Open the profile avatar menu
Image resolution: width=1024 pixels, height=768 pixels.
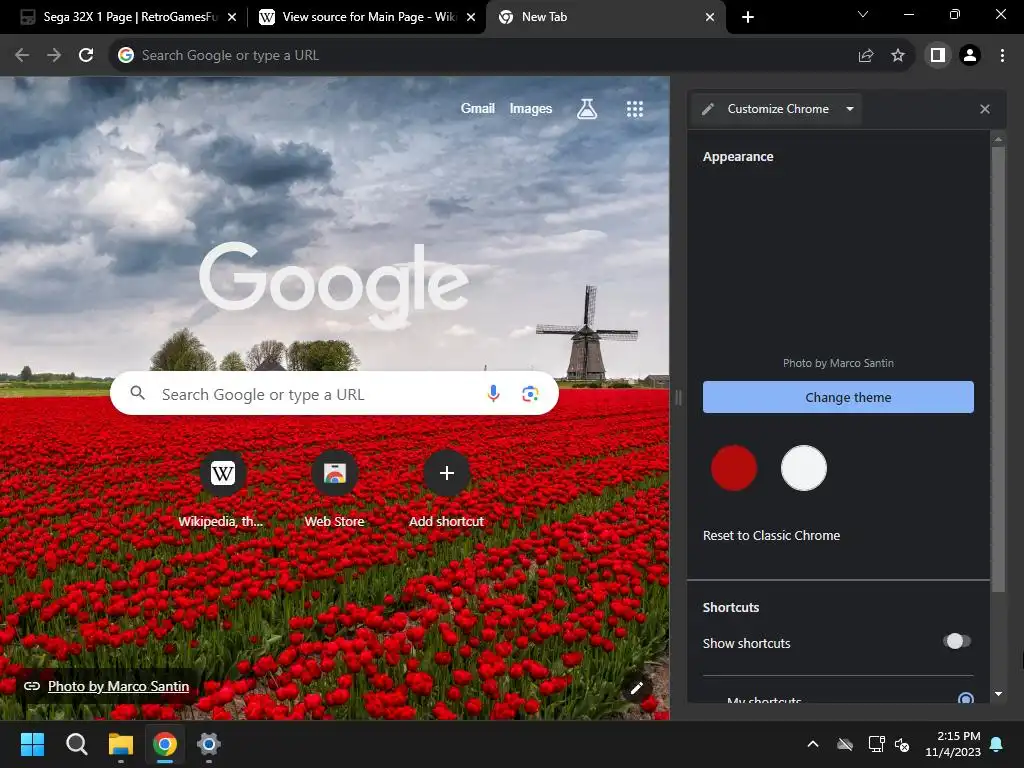tap(970, 56)
